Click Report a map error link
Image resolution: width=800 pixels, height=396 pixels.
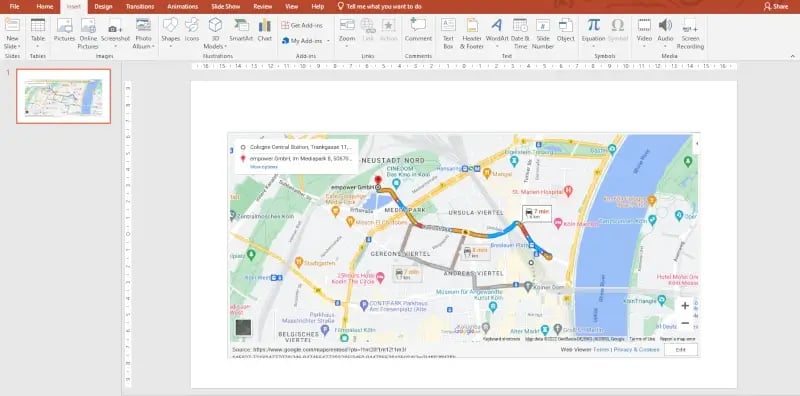tap(677, 339)
